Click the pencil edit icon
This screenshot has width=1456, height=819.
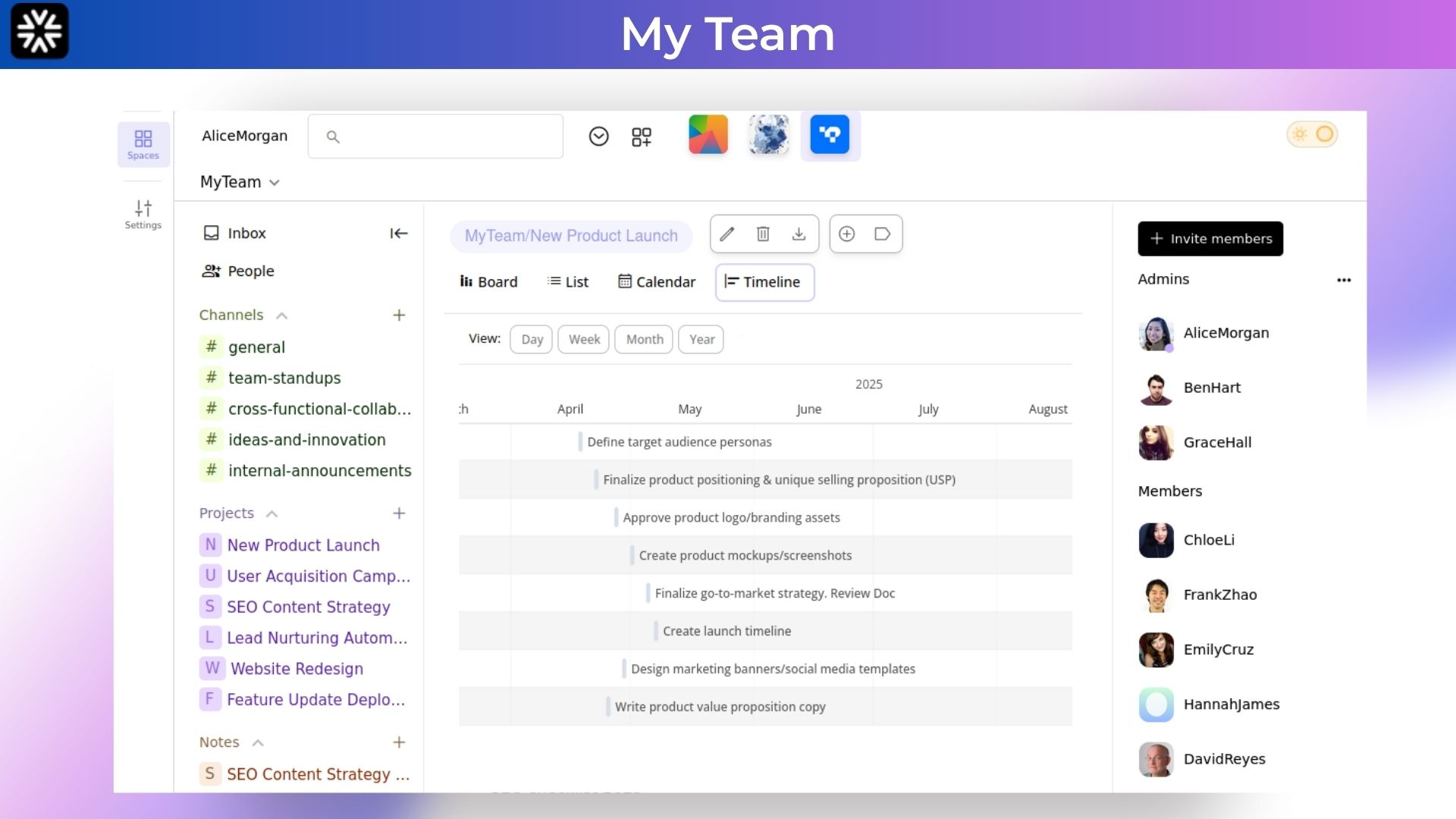click(x=726, y=234)
